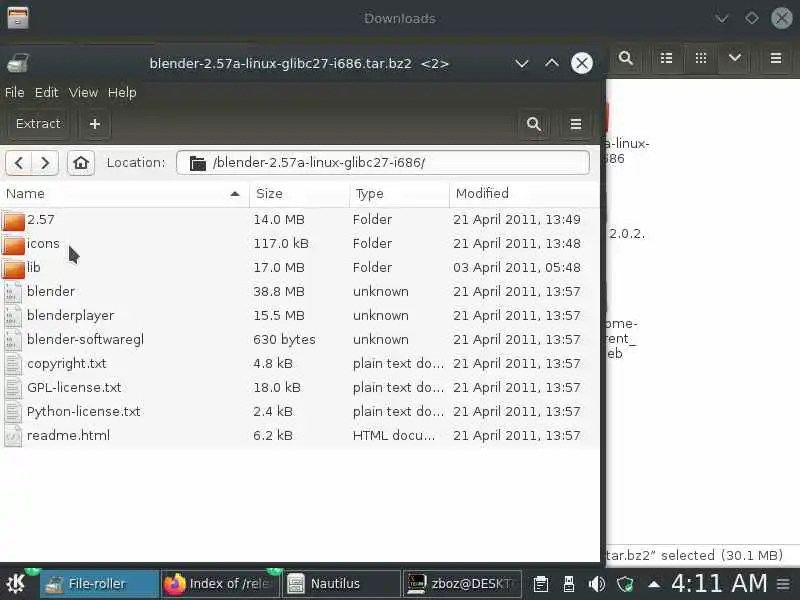This screenshot has width=800, height=600.
Task: Open the security shield tray icon
Action: click(x=625, y=584)
